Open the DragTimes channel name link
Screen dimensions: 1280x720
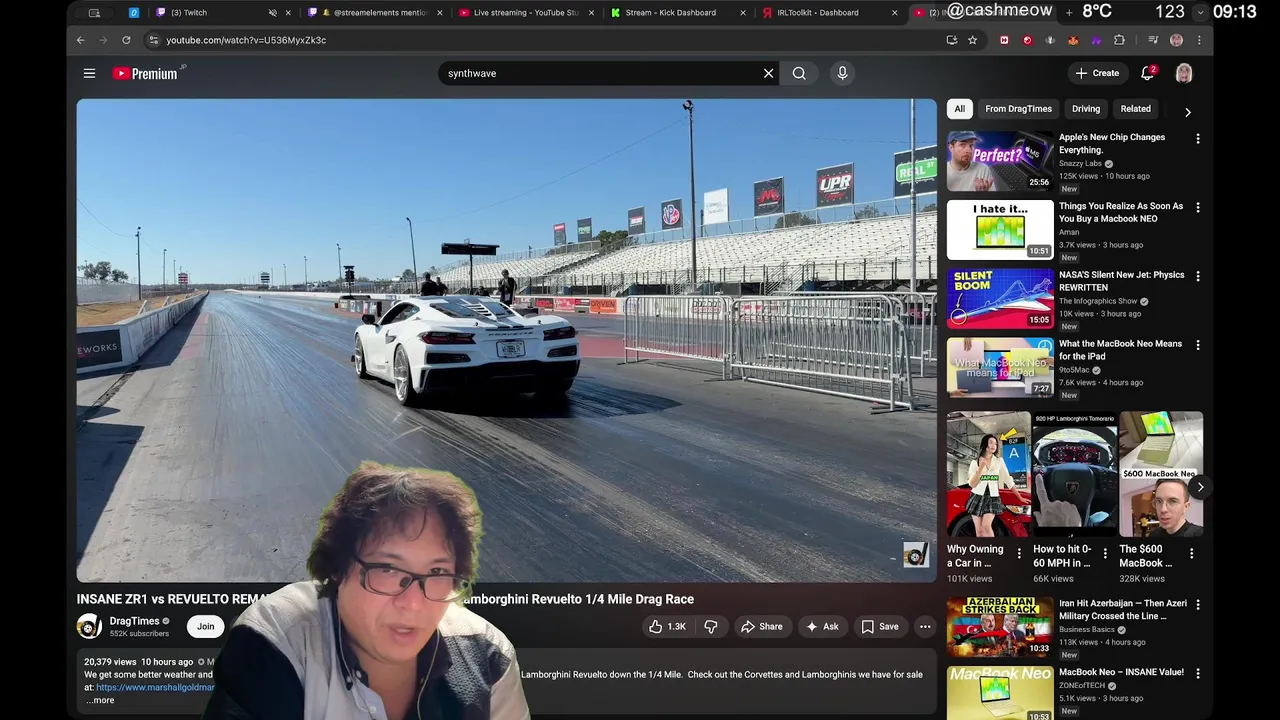coord(135,621)
